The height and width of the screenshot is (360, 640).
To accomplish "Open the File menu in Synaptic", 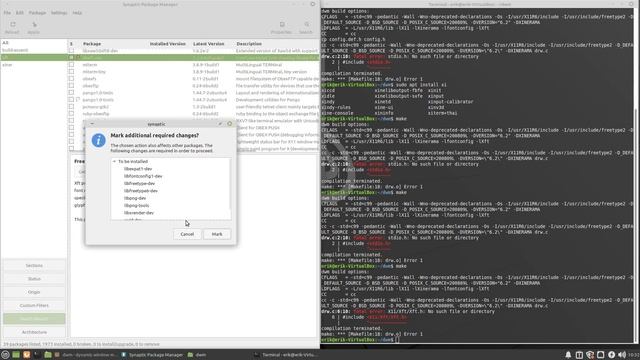I will click(7, 13).
